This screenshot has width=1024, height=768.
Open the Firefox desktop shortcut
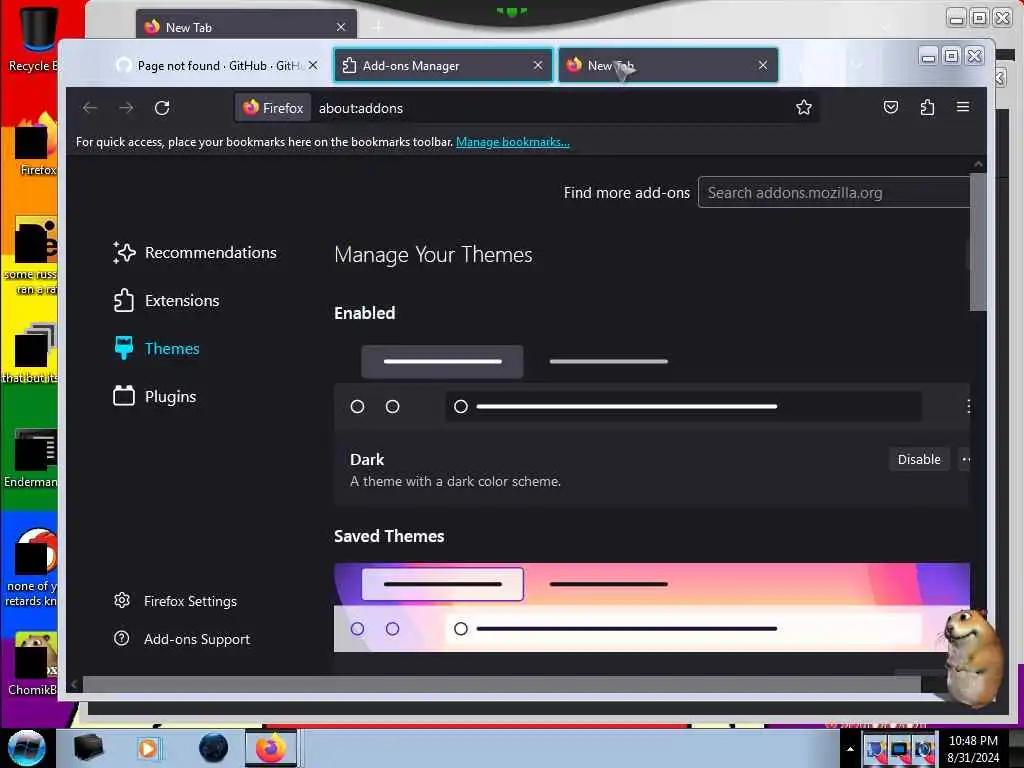38,145
